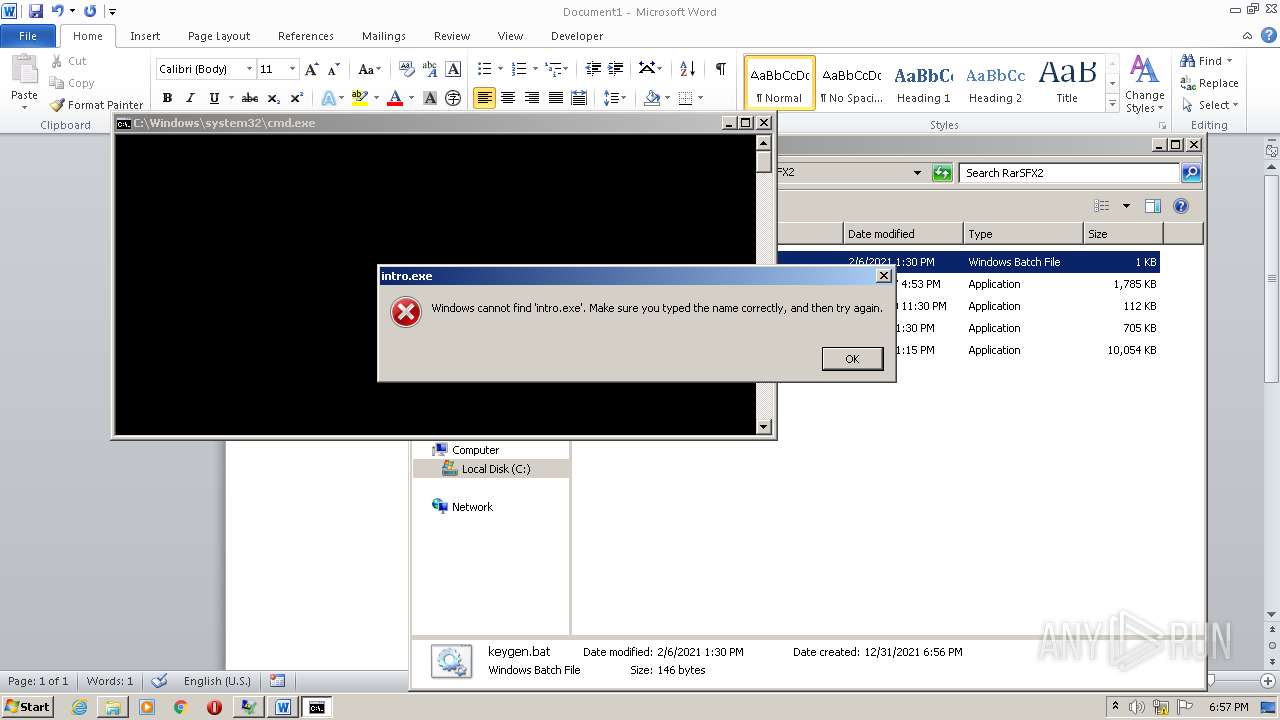Open the References tab

pyautogui.click(x=306, y=36)
